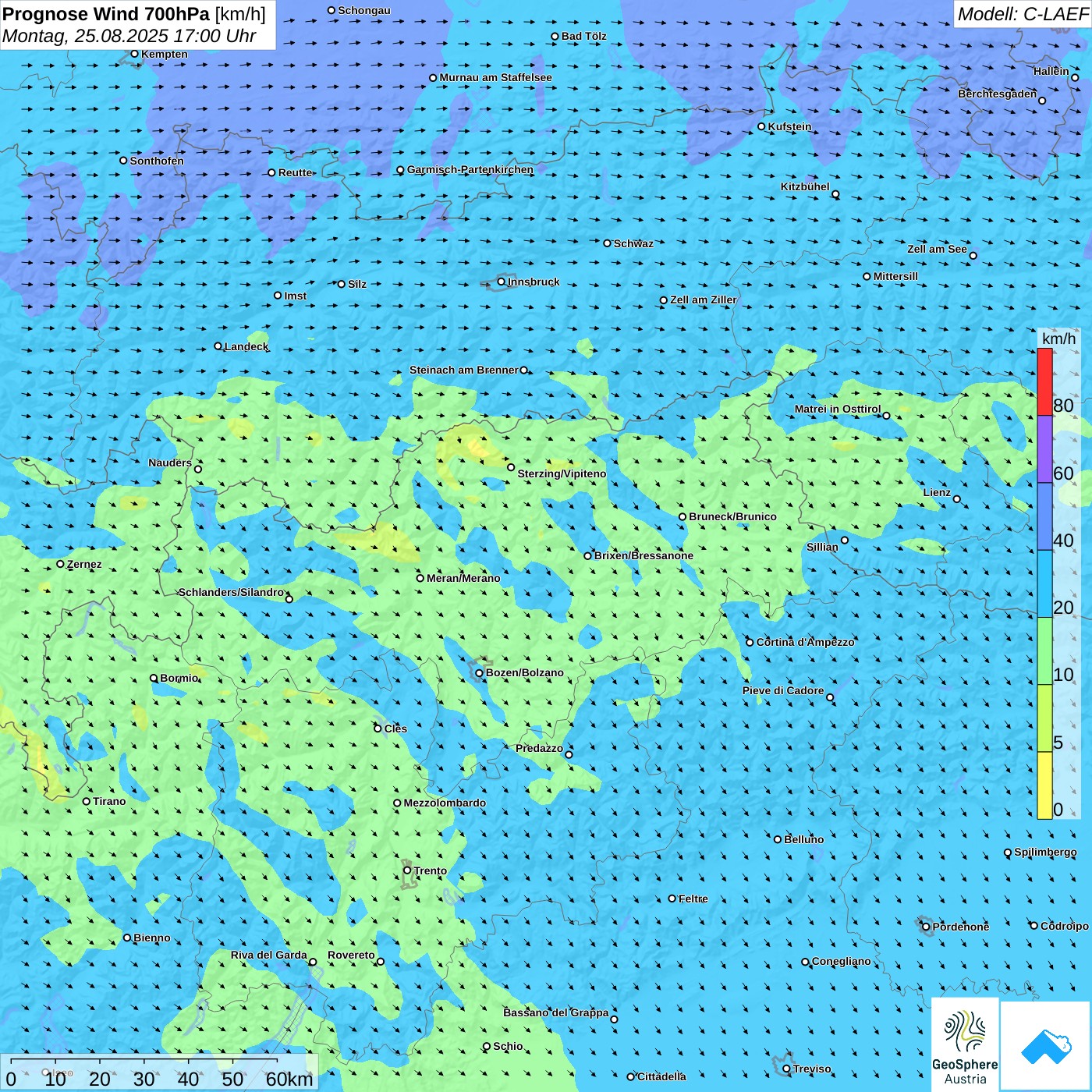Click the date 'Montag, 25.08.2025 17:00 Uhr'
The image size is (1092, 1092).
[x=129, y=36]
